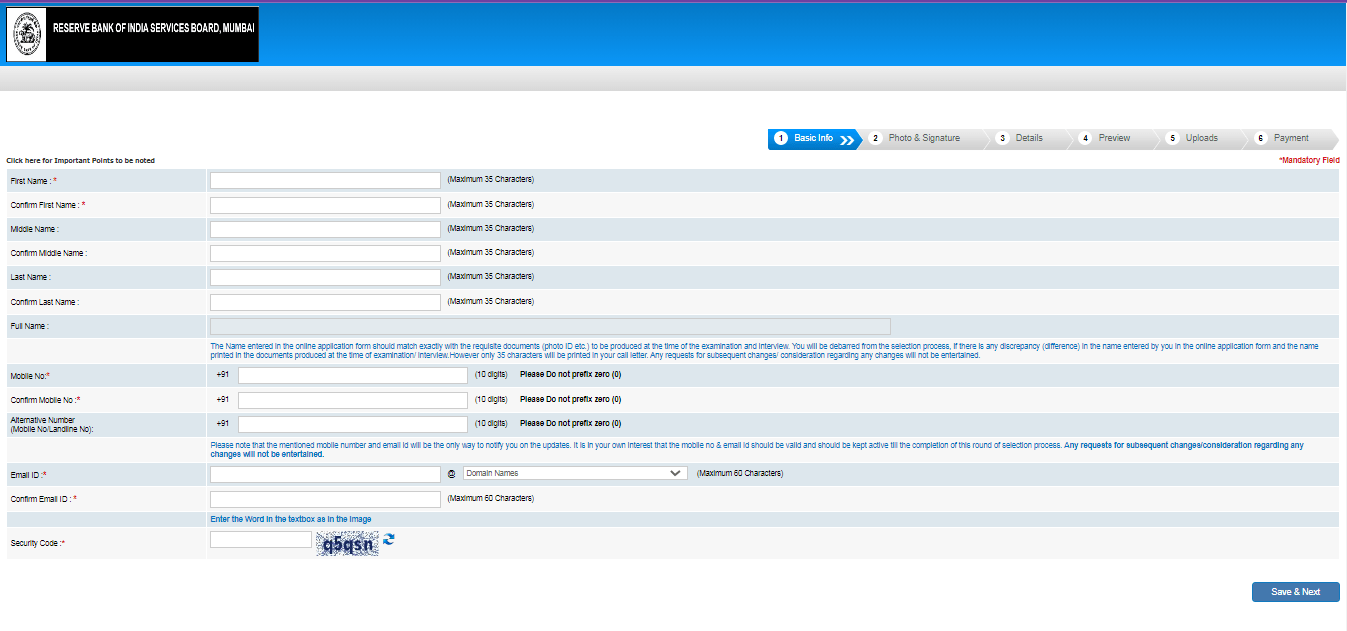Focus the Mobile No input field
This screenshot has height=631, width=1347.
tap(352, 375)
